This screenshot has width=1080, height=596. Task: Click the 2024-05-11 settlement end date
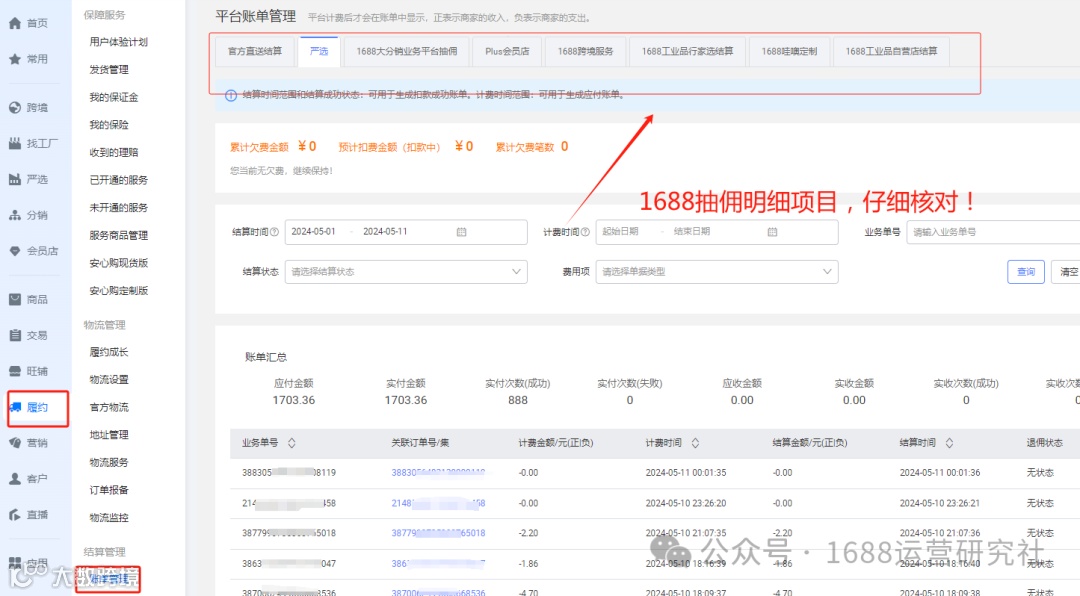385,232
